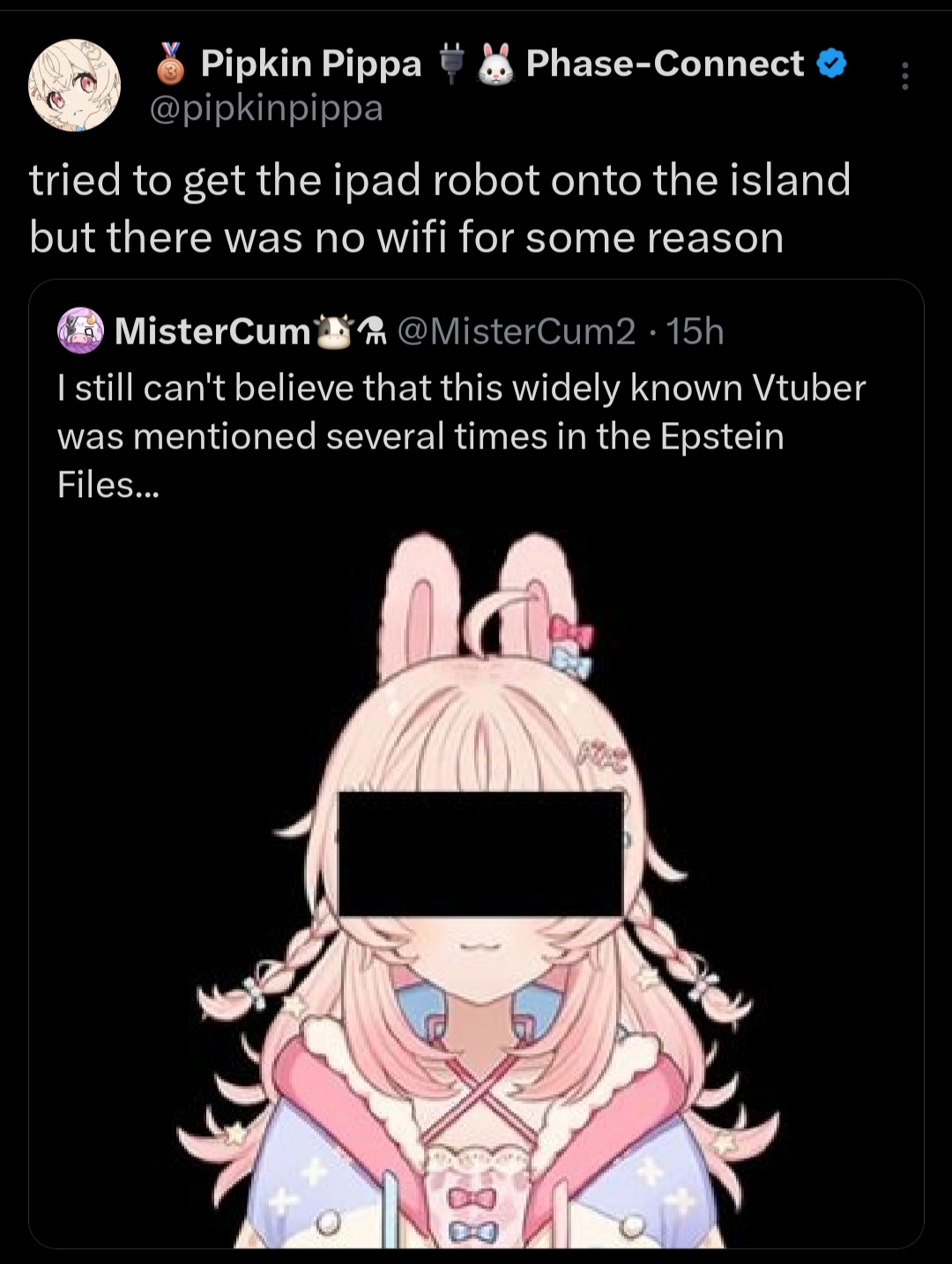This screenshot has height=1264, width=952.
Task: Click the jellyfish emoji next to MisterCum
Action: (372, 331)
